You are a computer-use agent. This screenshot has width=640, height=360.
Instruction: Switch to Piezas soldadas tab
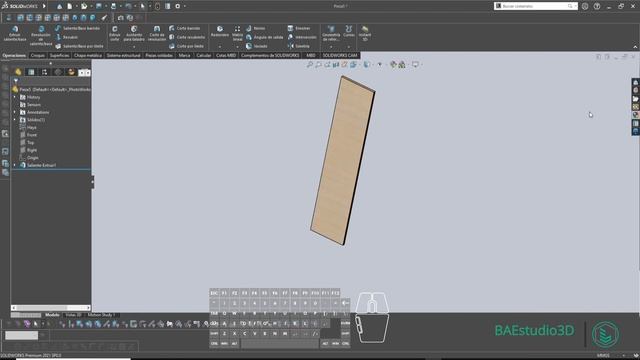[x=159, y=55]
